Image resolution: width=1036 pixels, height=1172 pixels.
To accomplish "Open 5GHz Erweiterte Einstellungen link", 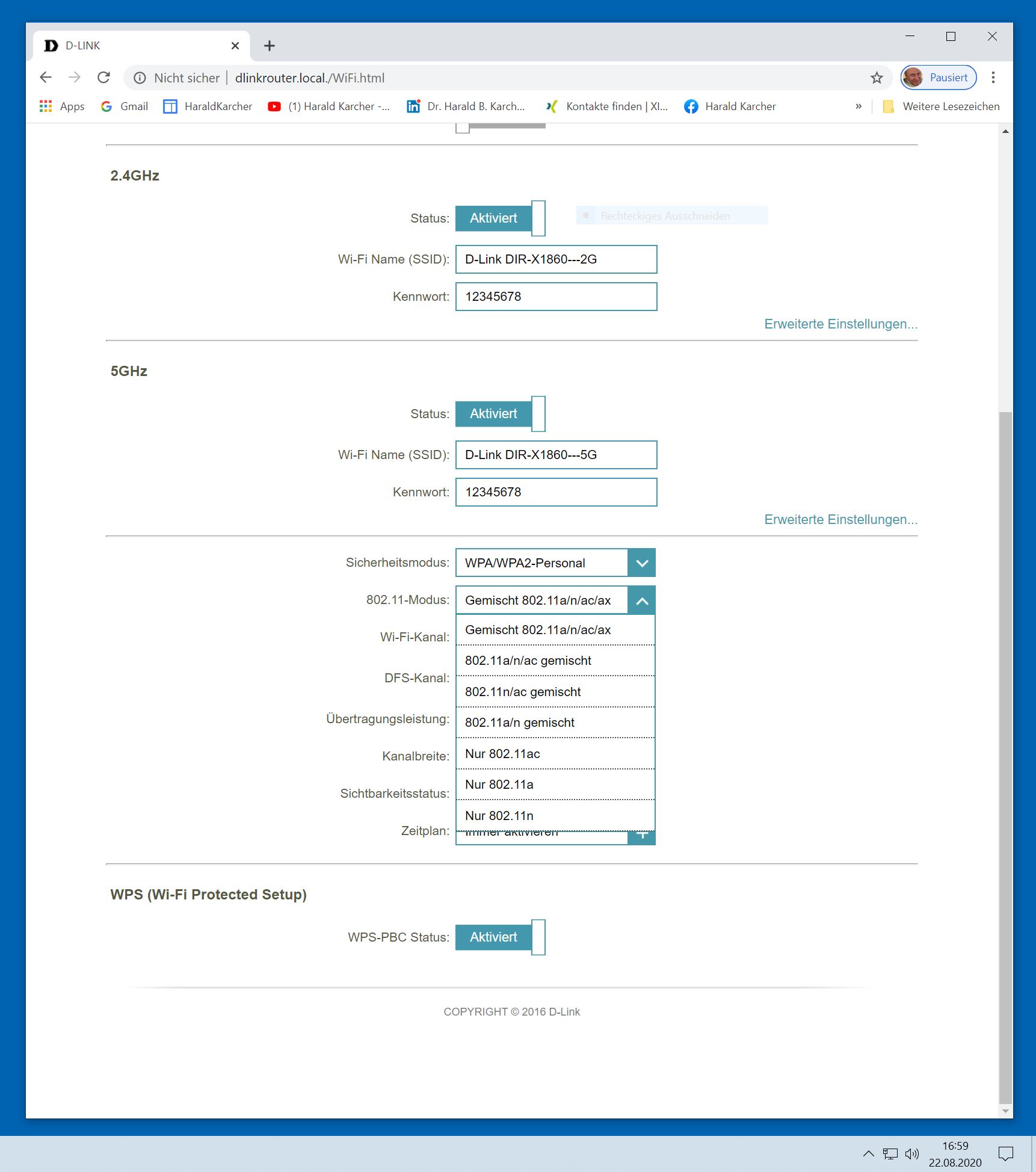I will pos(840,520).
